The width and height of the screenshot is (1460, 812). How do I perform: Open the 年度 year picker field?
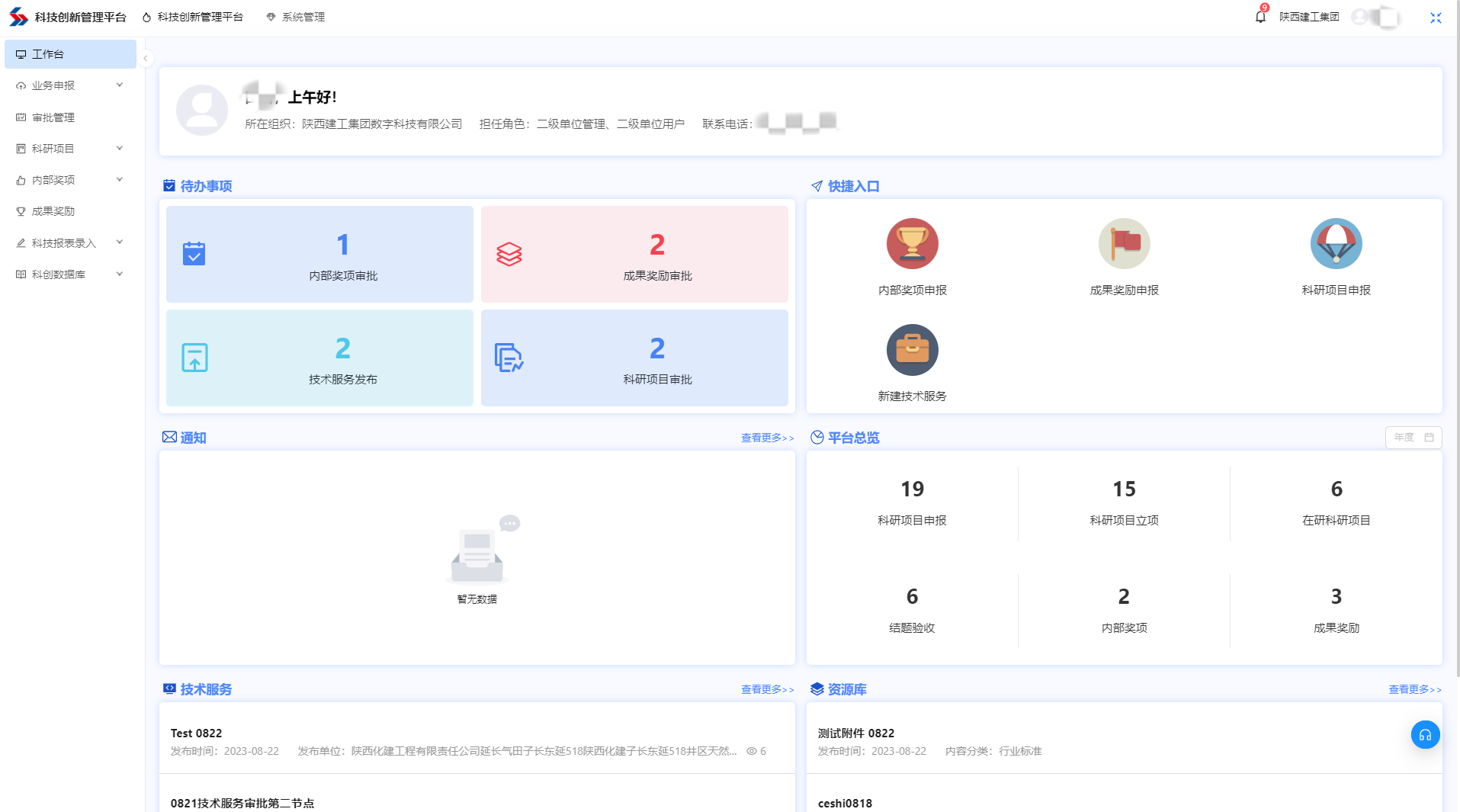point(1413,438)
